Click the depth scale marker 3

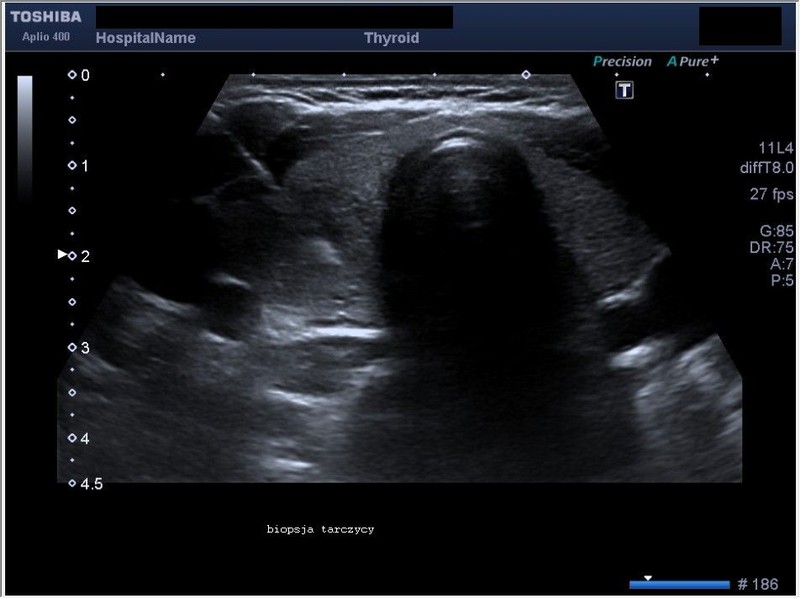click(x=79, y=347)
